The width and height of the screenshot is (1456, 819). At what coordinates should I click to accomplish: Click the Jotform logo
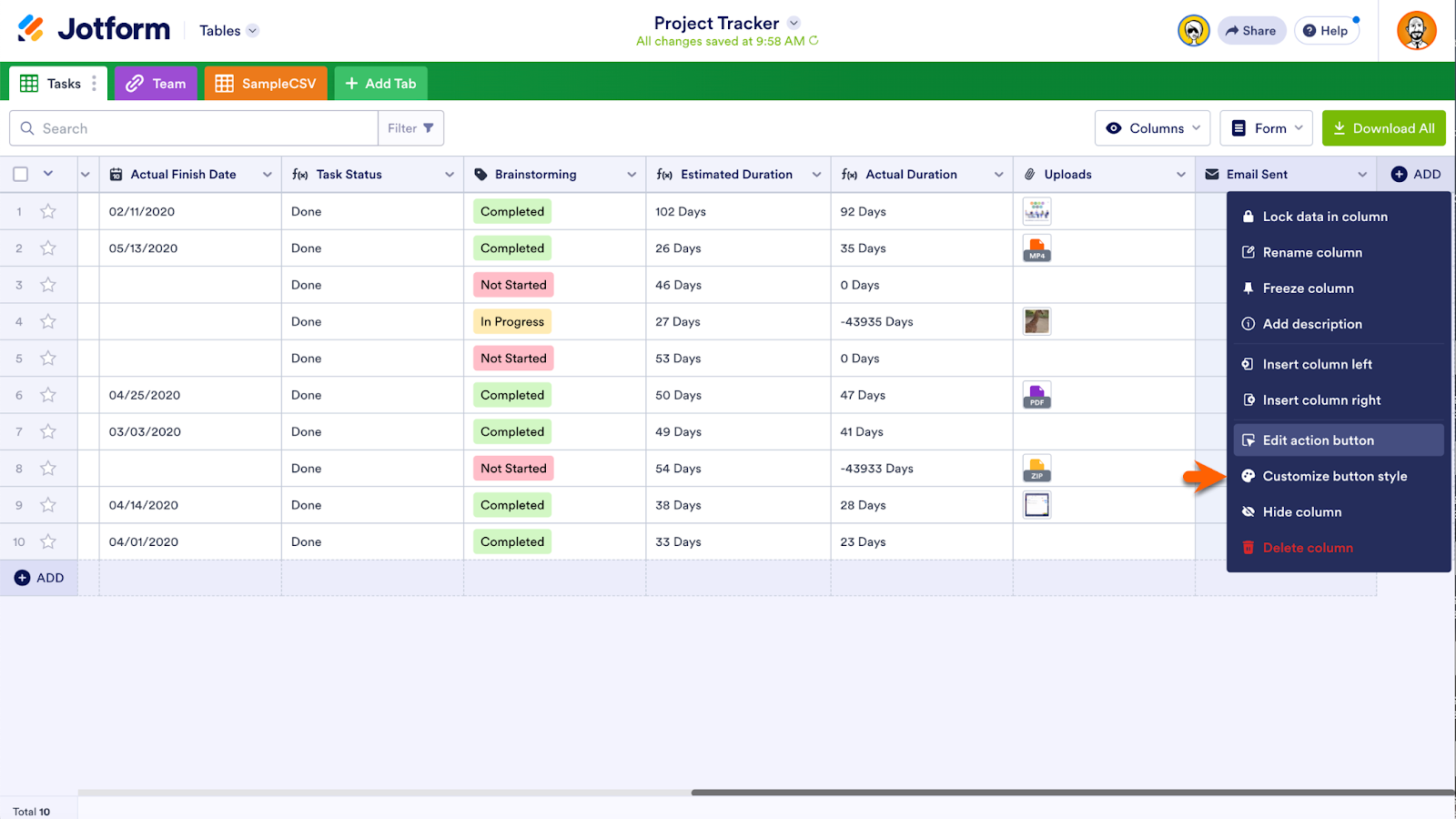click(94, 29)
